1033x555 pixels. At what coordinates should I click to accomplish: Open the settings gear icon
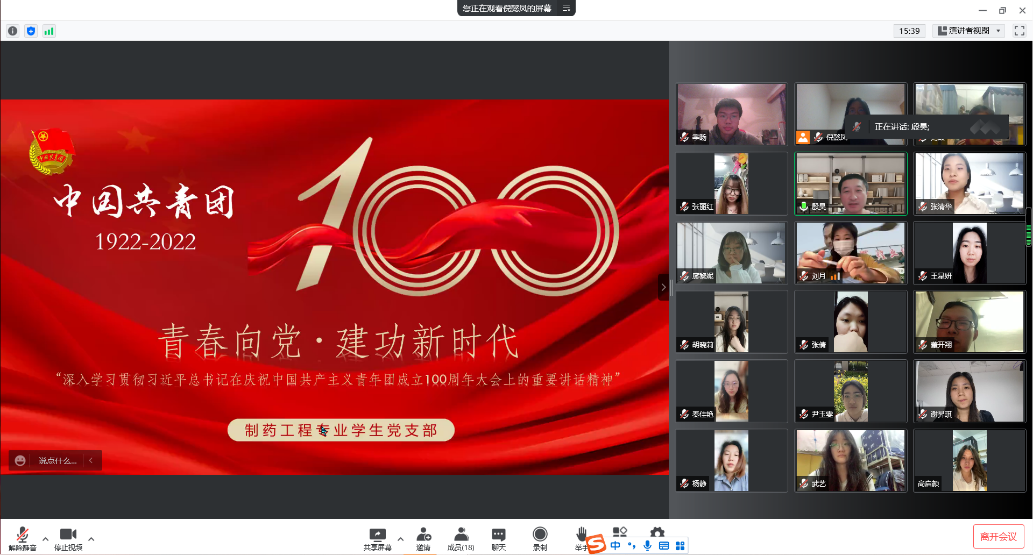657,532
